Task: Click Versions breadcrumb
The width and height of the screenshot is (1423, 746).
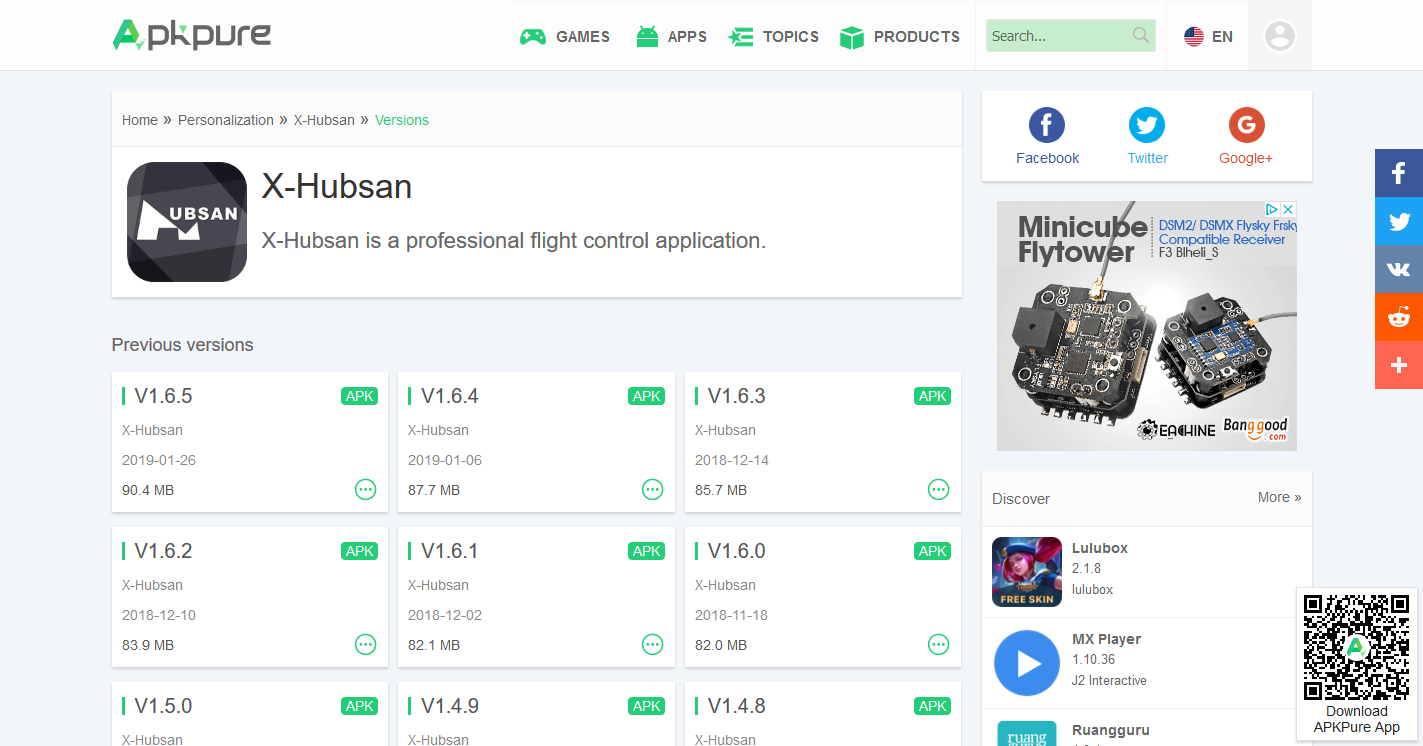Action: point(402,120)
